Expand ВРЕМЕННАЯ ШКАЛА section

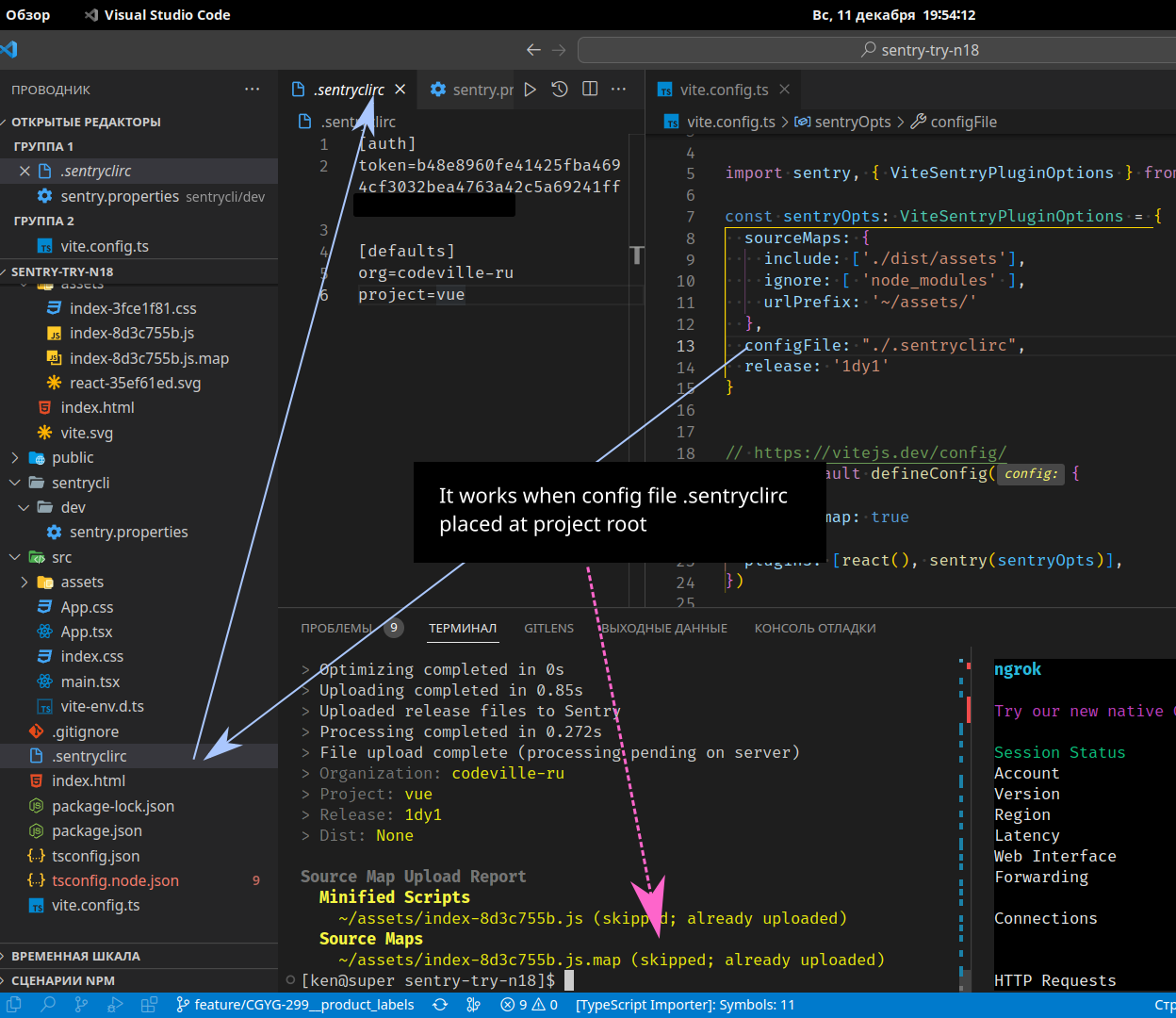[x=139, y=956]
